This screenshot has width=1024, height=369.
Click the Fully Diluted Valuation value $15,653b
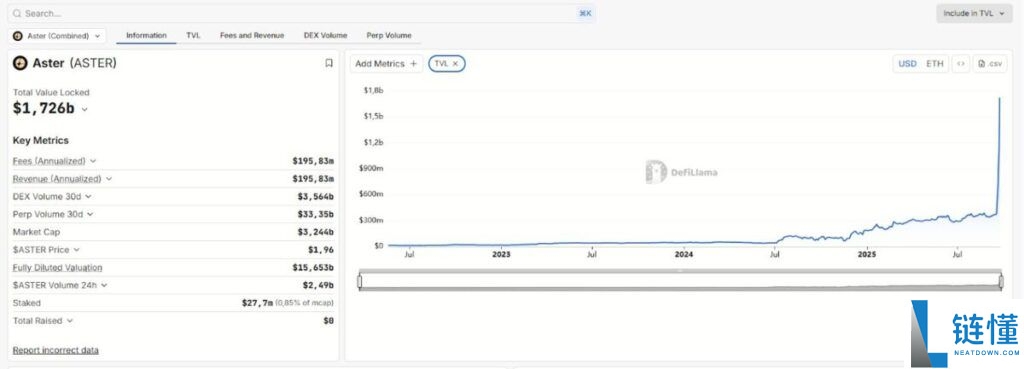tap(313, 267)
